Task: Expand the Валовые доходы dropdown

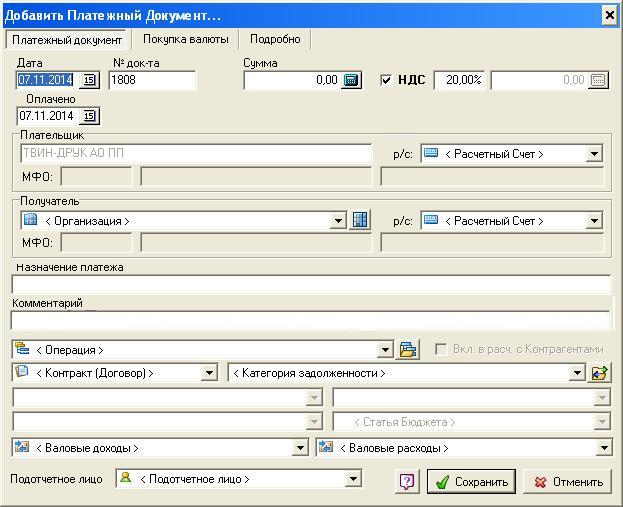Action: [x=302, y=448]
